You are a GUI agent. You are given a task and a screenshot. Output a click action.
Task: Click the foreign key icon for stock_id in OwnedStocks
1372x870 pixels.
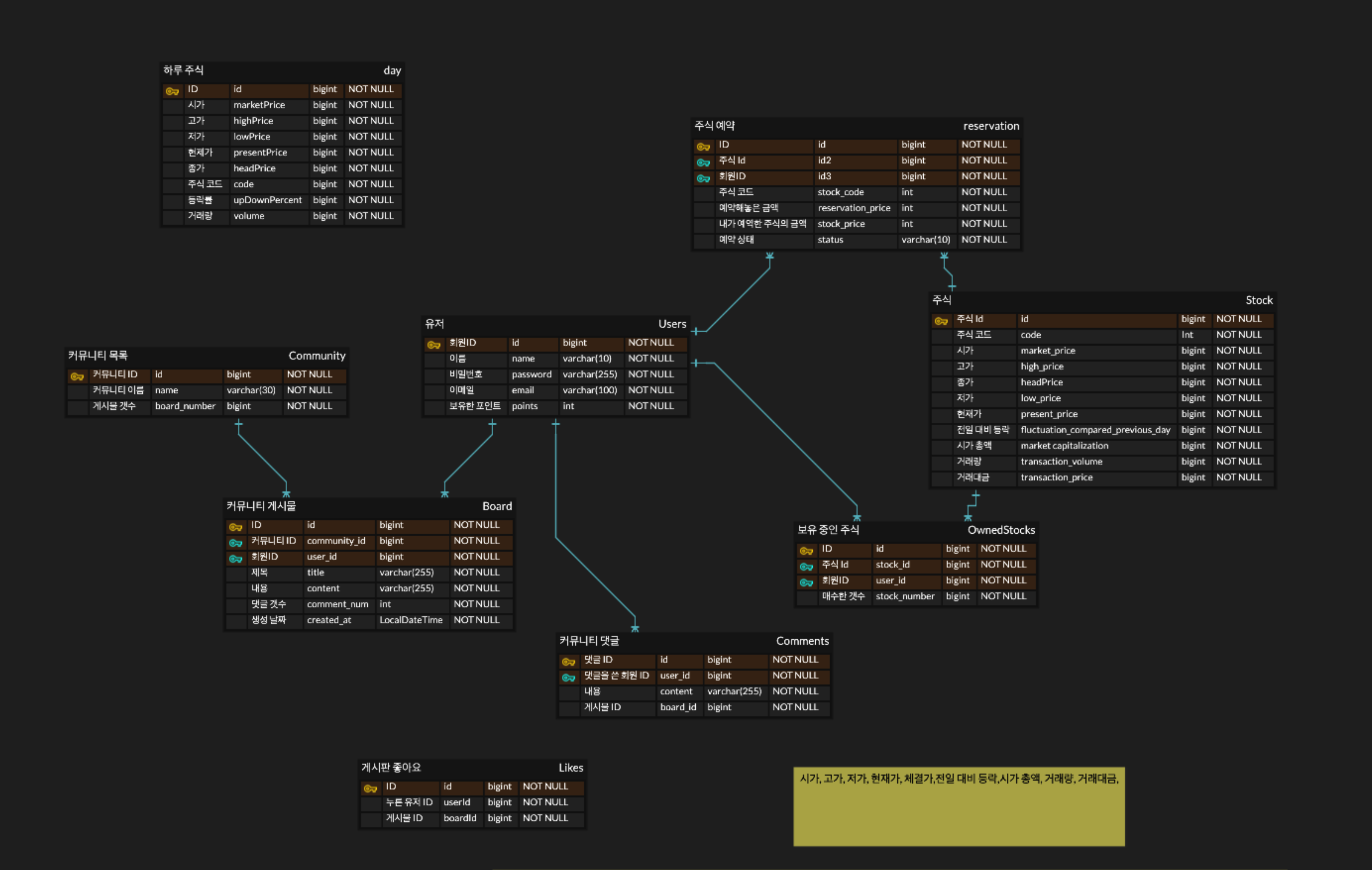pos(806,566)
